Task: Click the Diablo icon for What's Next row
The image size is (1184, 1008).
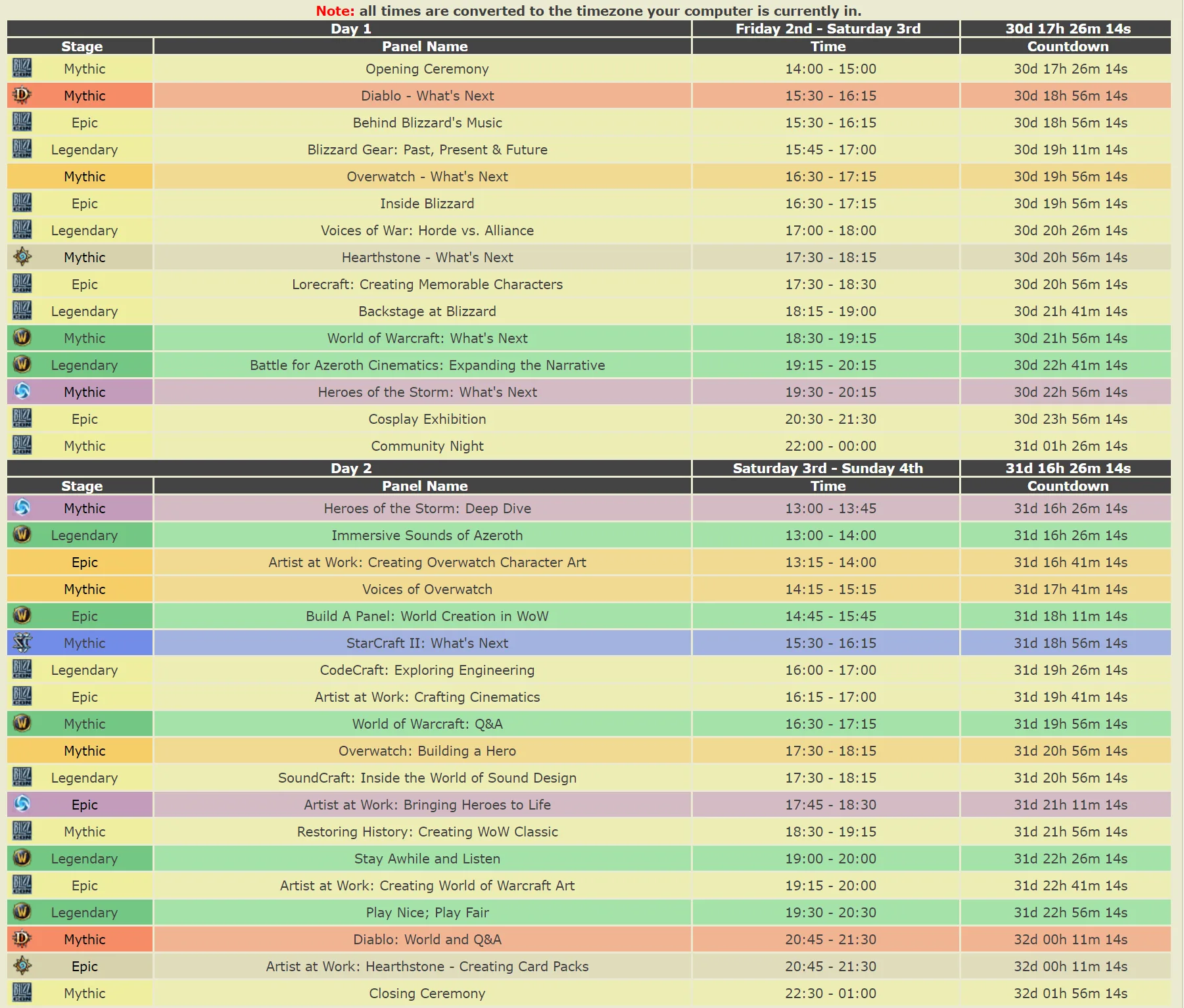Action: (x=22, y=95)
